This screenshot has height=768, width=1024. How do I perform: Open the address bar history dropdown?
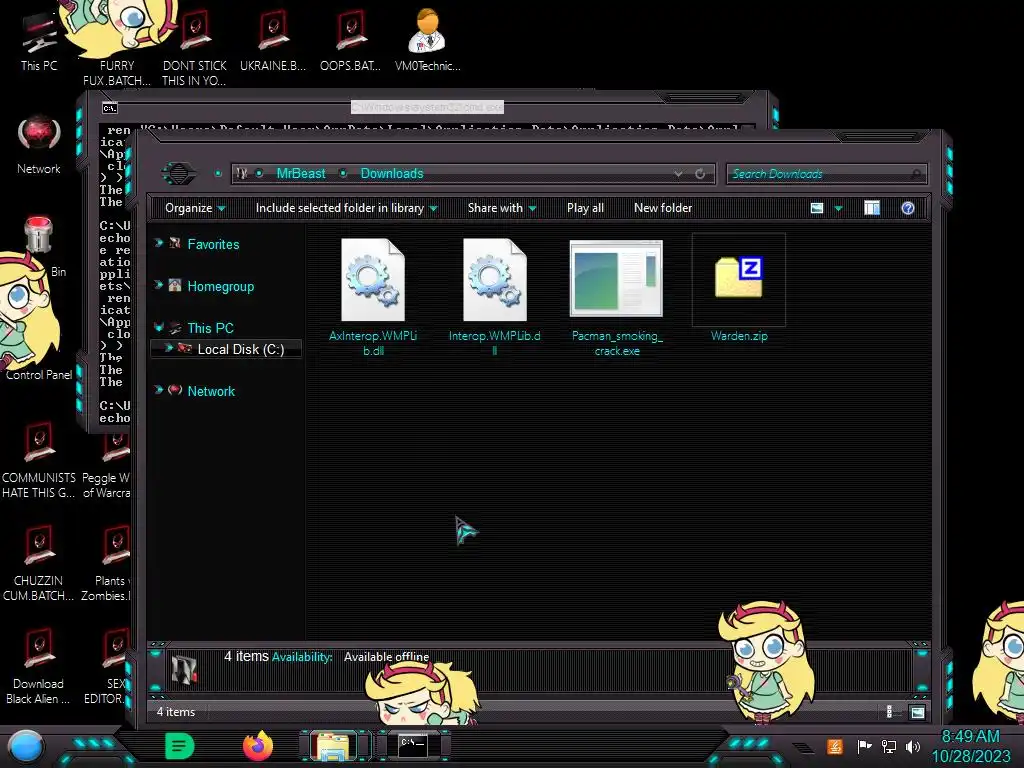(679, 174)
